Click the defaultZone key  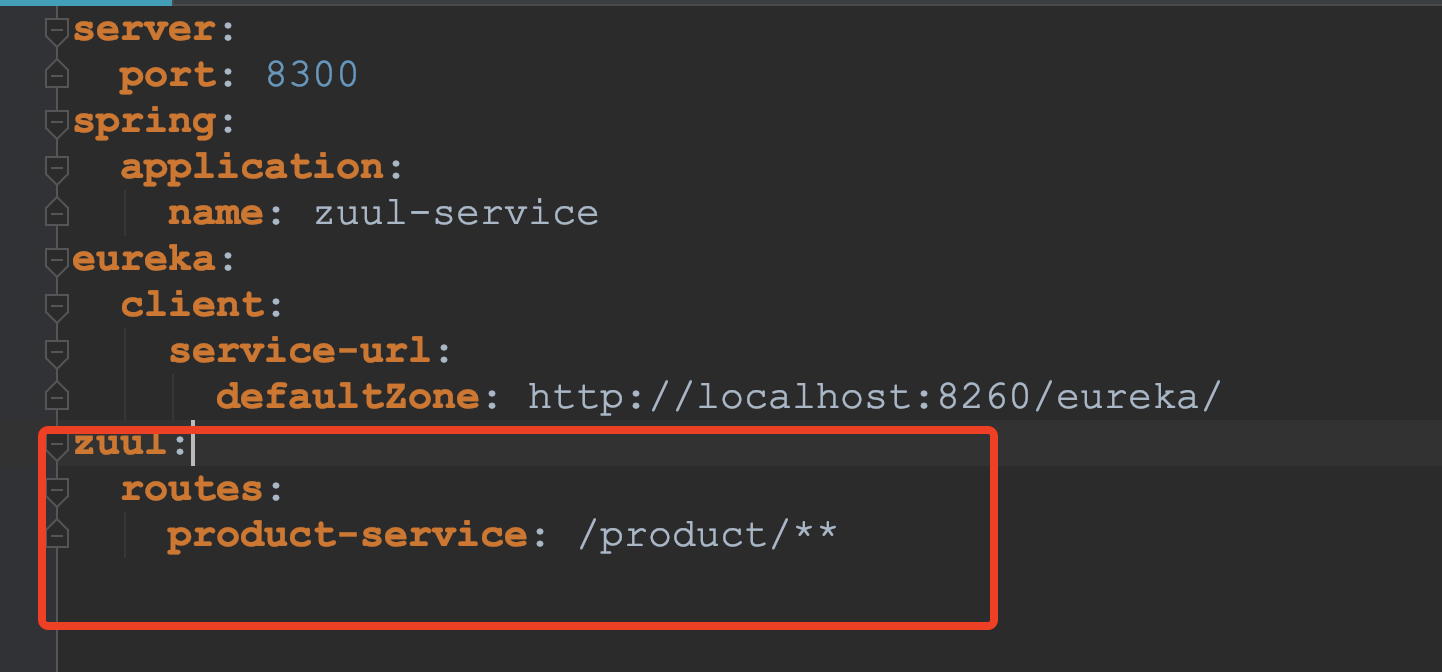349,397
